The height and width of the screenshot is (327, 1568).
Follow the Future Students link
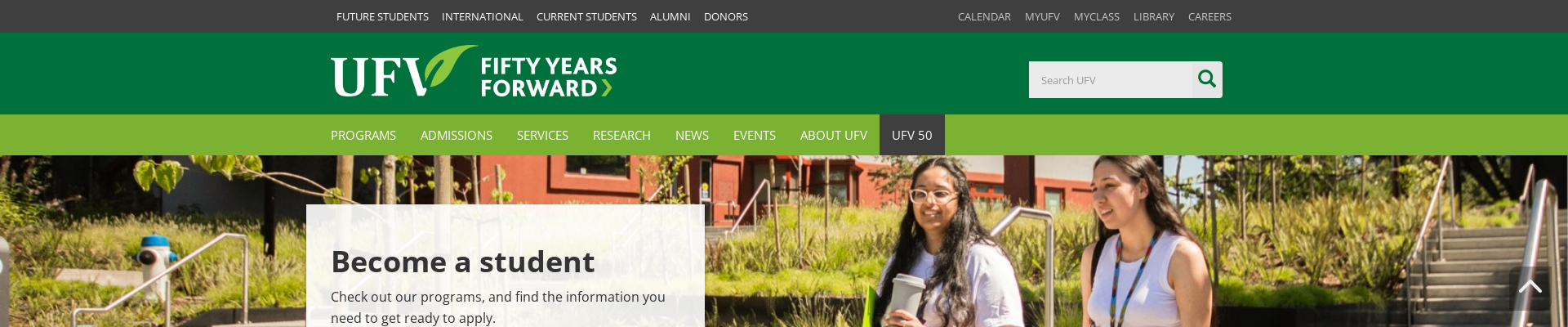click(x=382, y=16)
